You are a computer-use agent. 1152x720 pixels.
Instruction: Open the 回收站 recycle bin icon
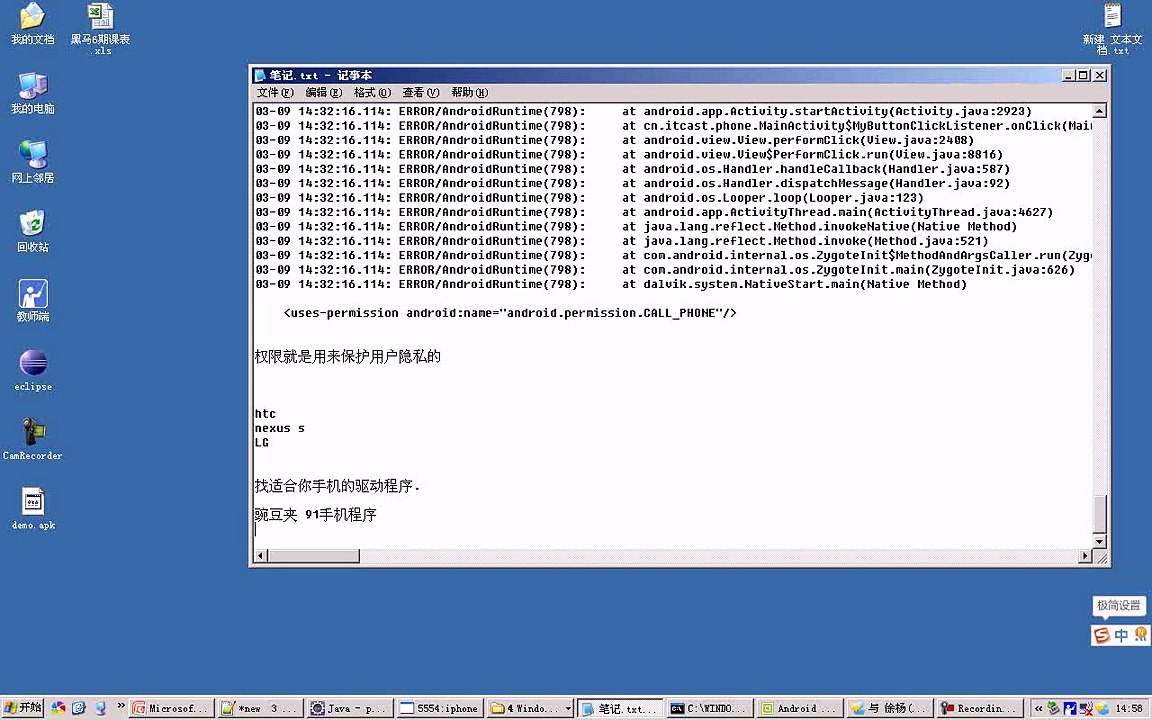click(x=32, y=231)
